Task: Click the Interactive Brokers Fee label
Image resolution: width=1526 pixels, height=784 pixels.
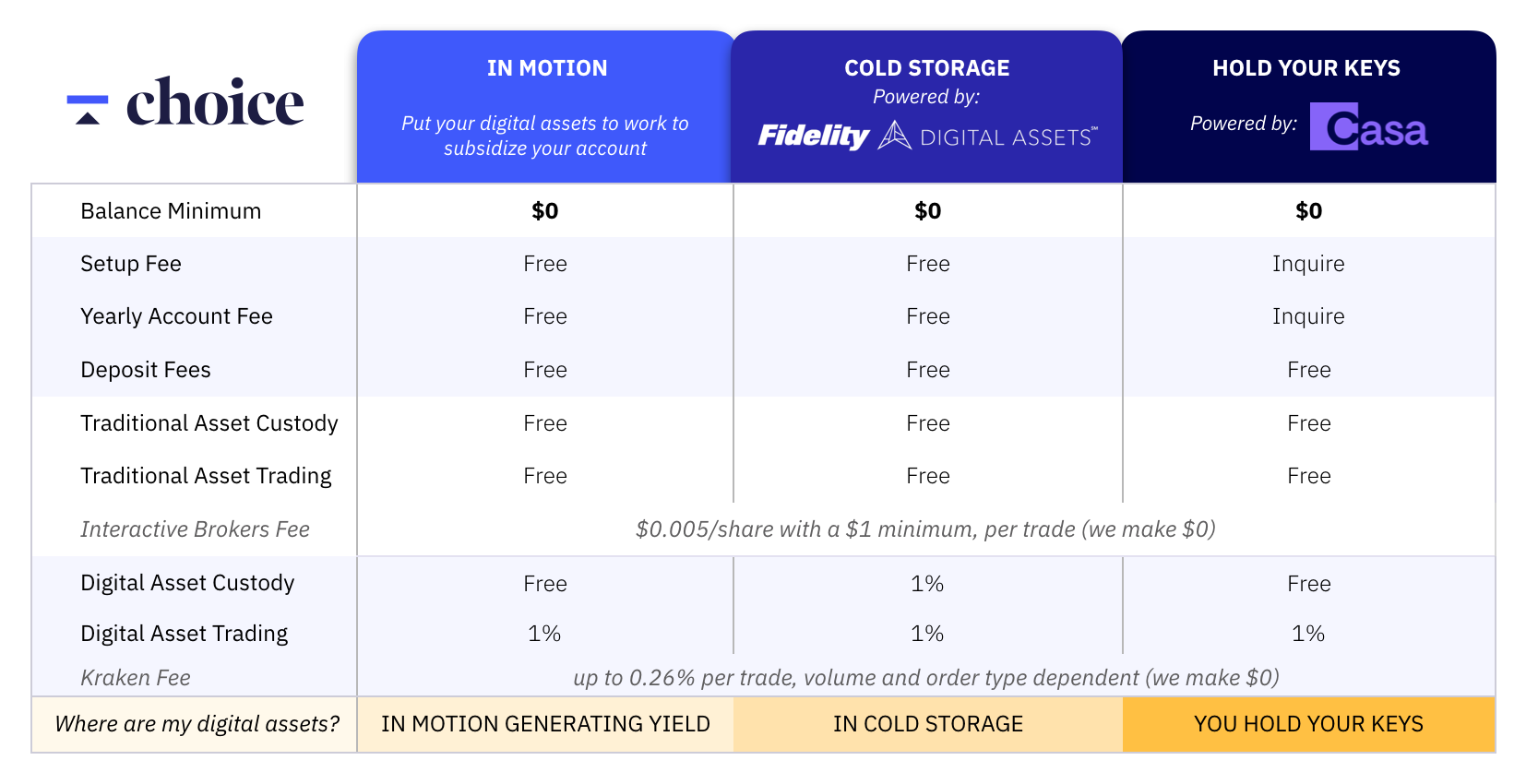Action: coord(195,529)
